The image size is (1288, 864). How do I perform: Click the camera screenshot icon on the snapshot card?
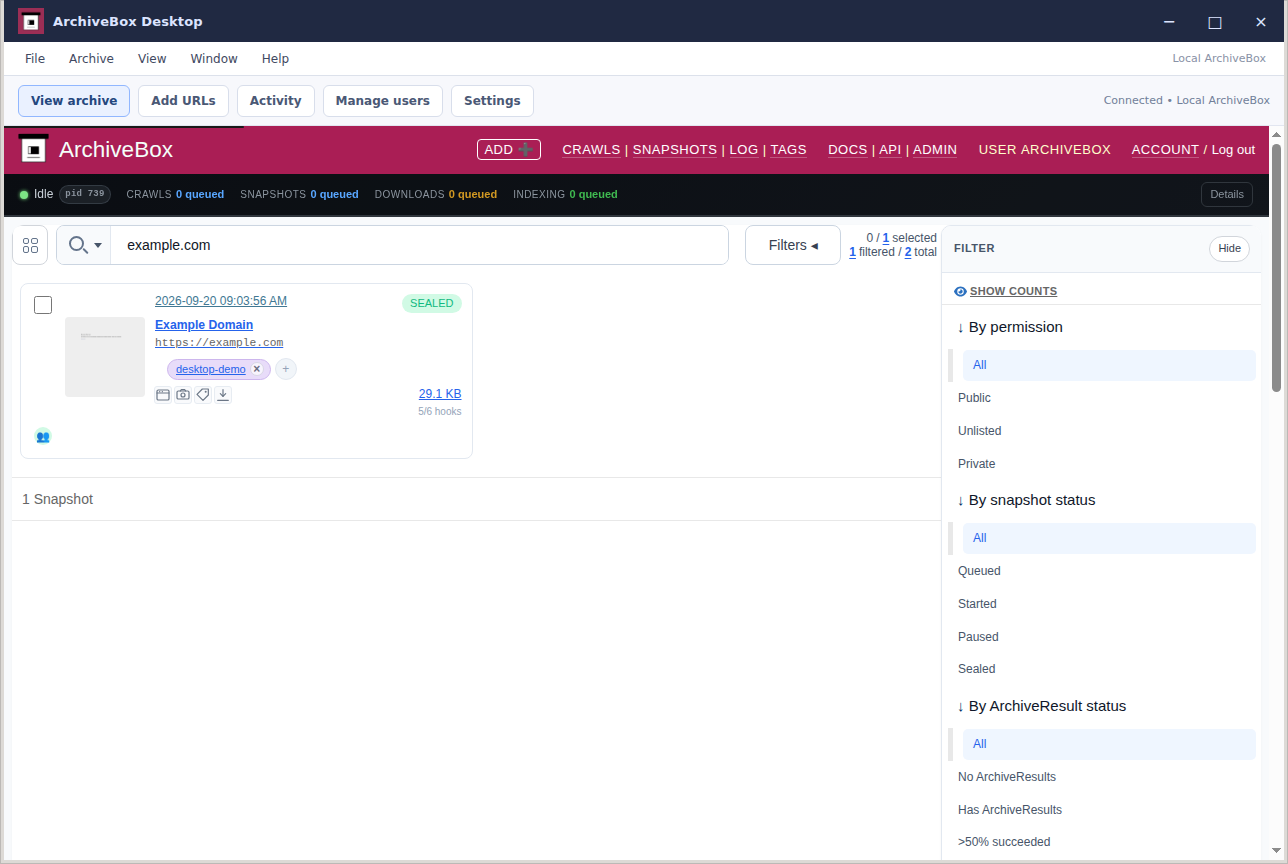(x=183, y=395)
